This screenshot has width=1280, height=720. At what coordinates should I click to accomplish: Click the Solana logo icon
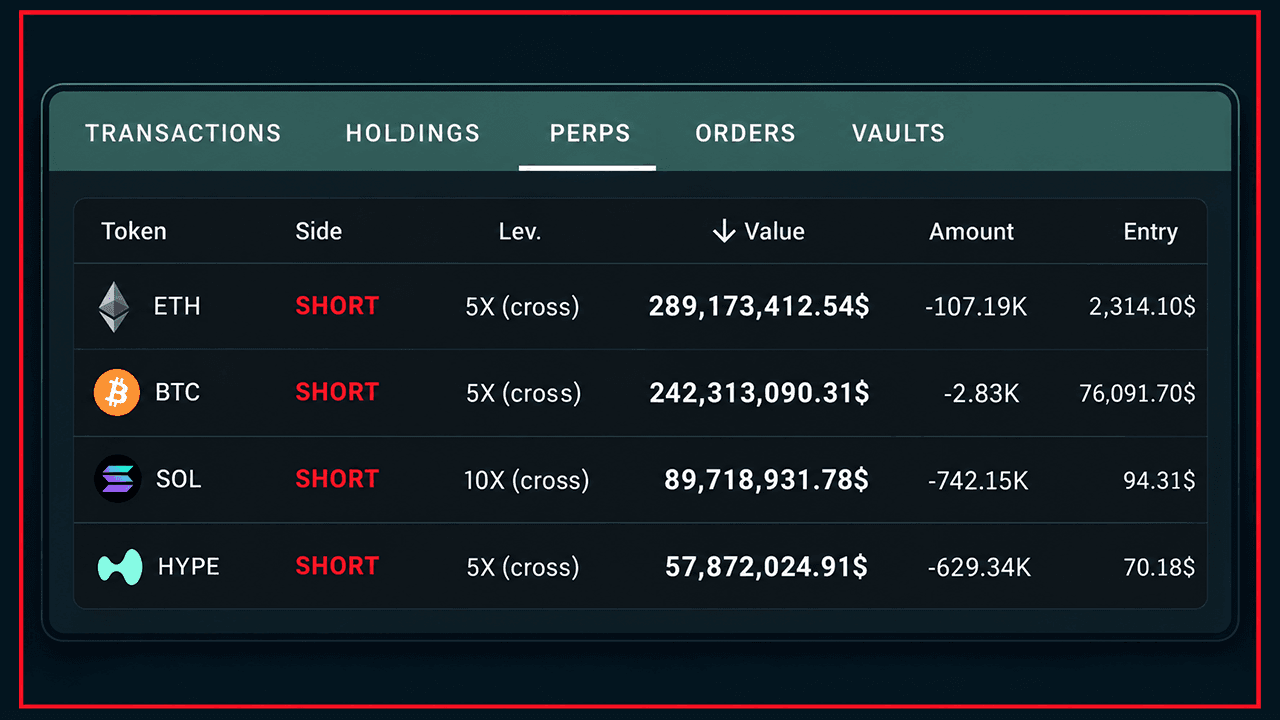point(117,479)
